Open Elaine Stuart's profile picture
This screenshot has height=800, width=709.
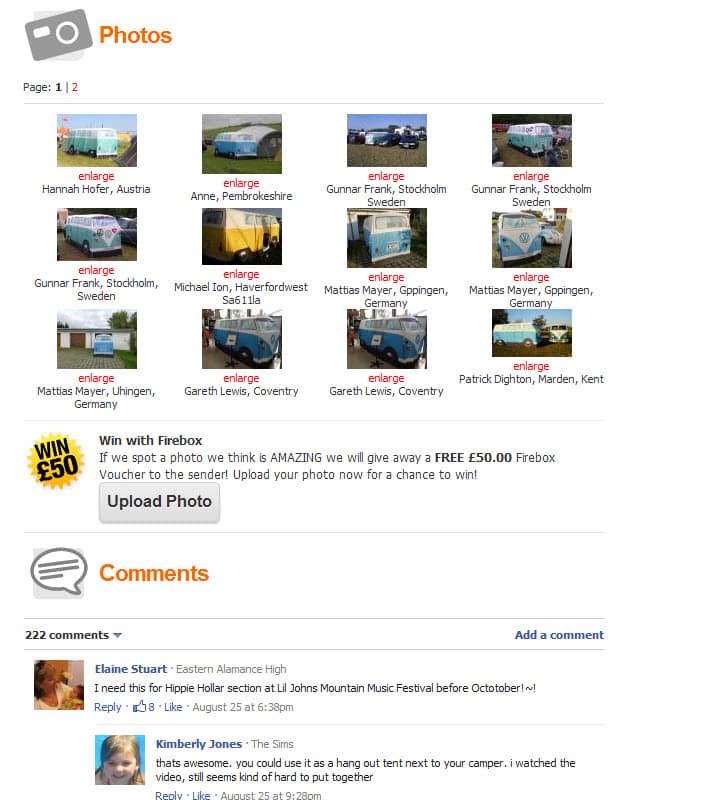59,685
